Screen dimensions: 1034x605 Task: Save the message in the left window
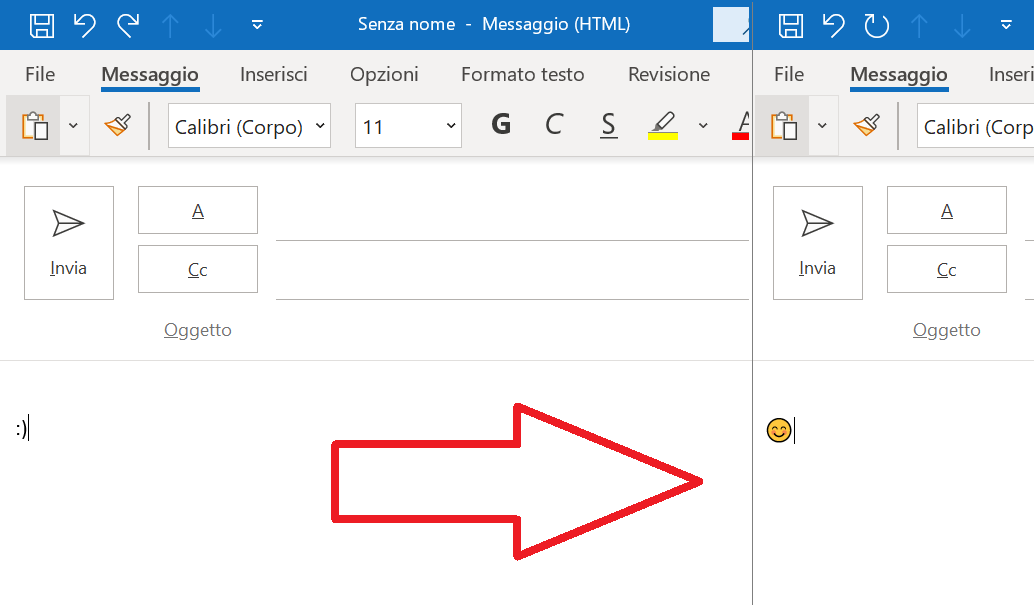point(42,25)
